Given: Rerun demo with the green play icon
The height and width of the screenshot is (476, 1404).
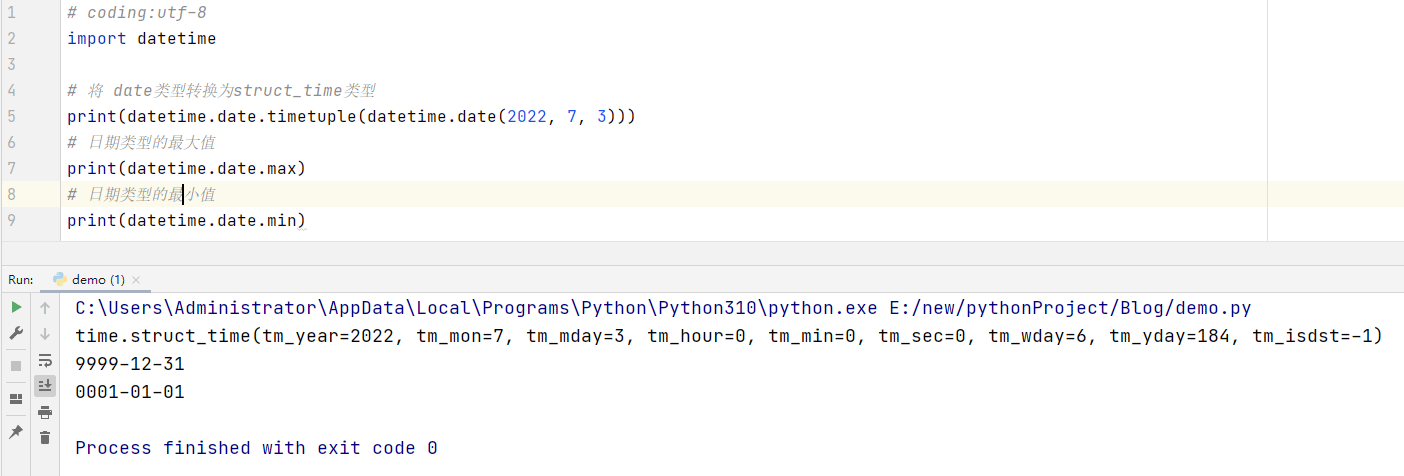Looking at the screenshot, I should (x=16, y=307).
